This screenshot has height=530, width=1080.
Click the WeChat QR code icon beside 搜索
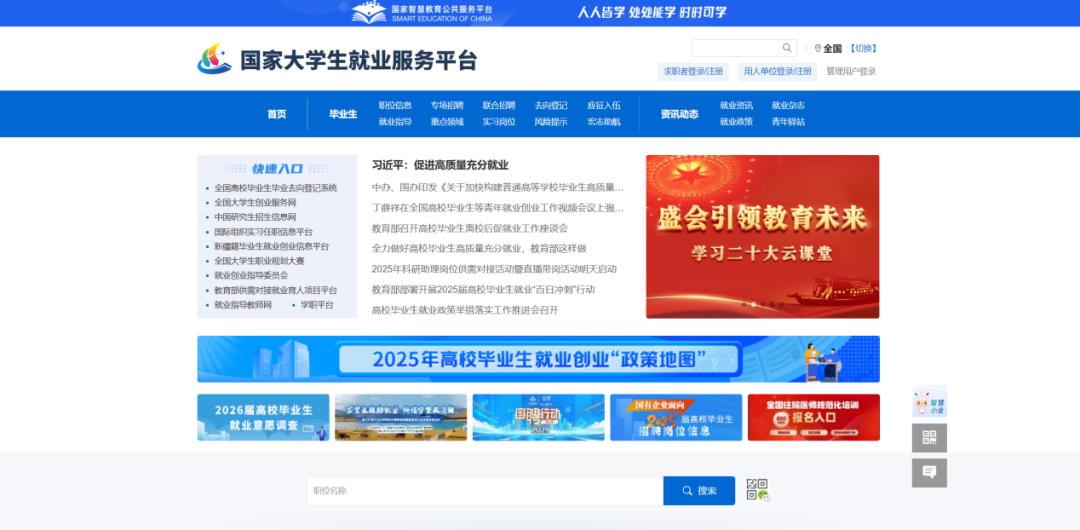757,490
